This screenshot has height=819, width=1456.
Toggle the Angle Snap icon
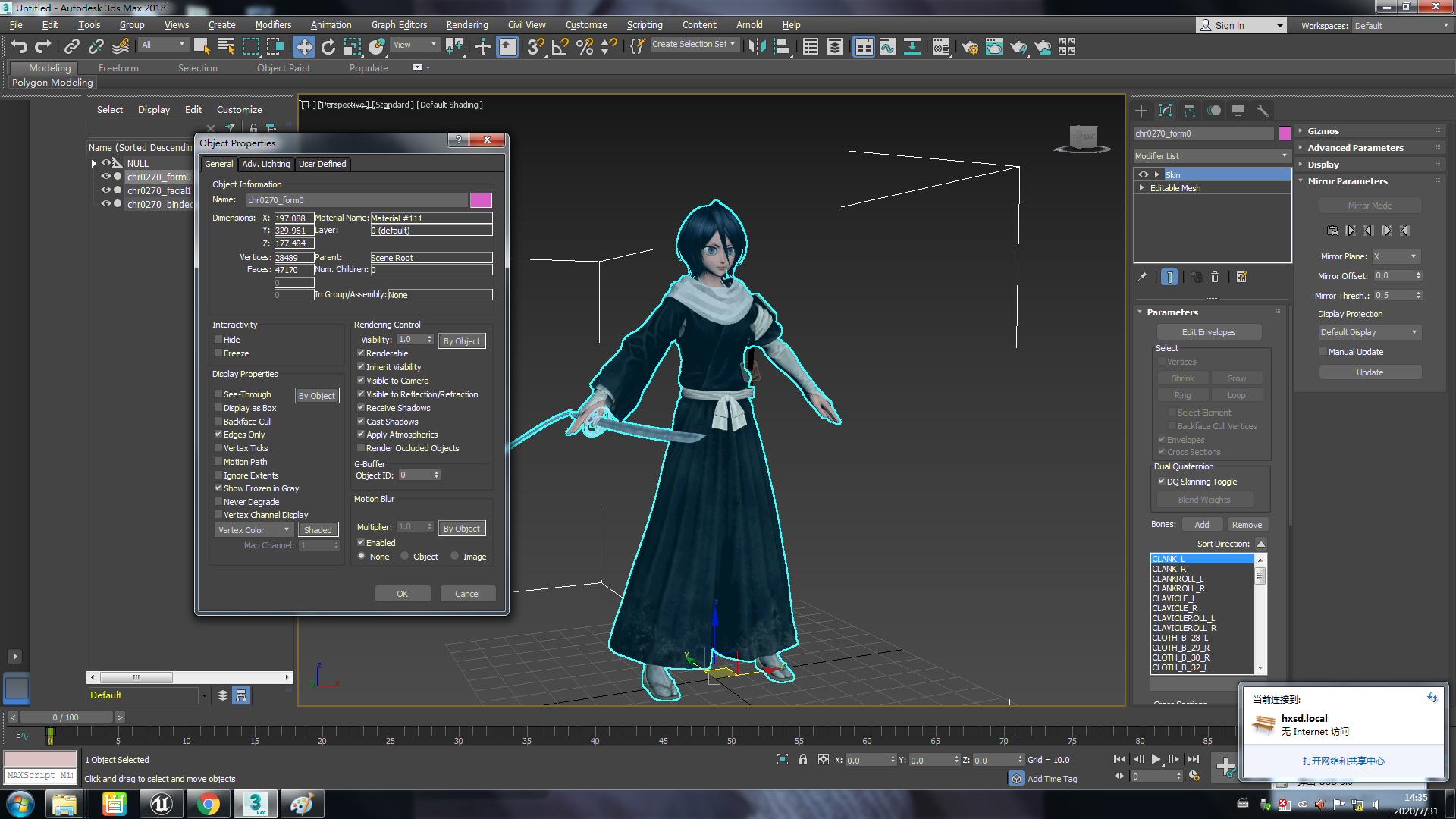tap(560, 47)
